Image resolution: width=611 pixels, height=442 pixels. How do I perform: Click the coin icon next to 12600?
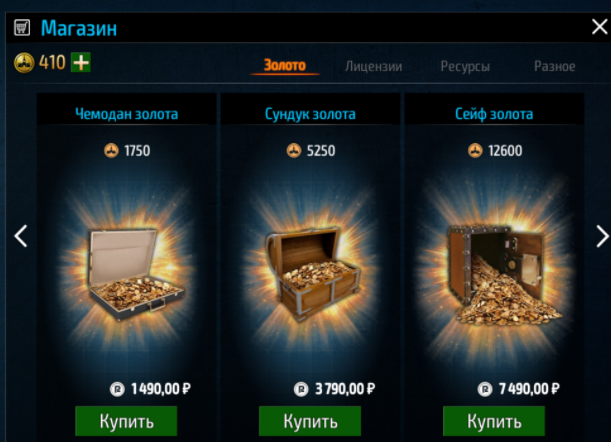pos(475,150)
